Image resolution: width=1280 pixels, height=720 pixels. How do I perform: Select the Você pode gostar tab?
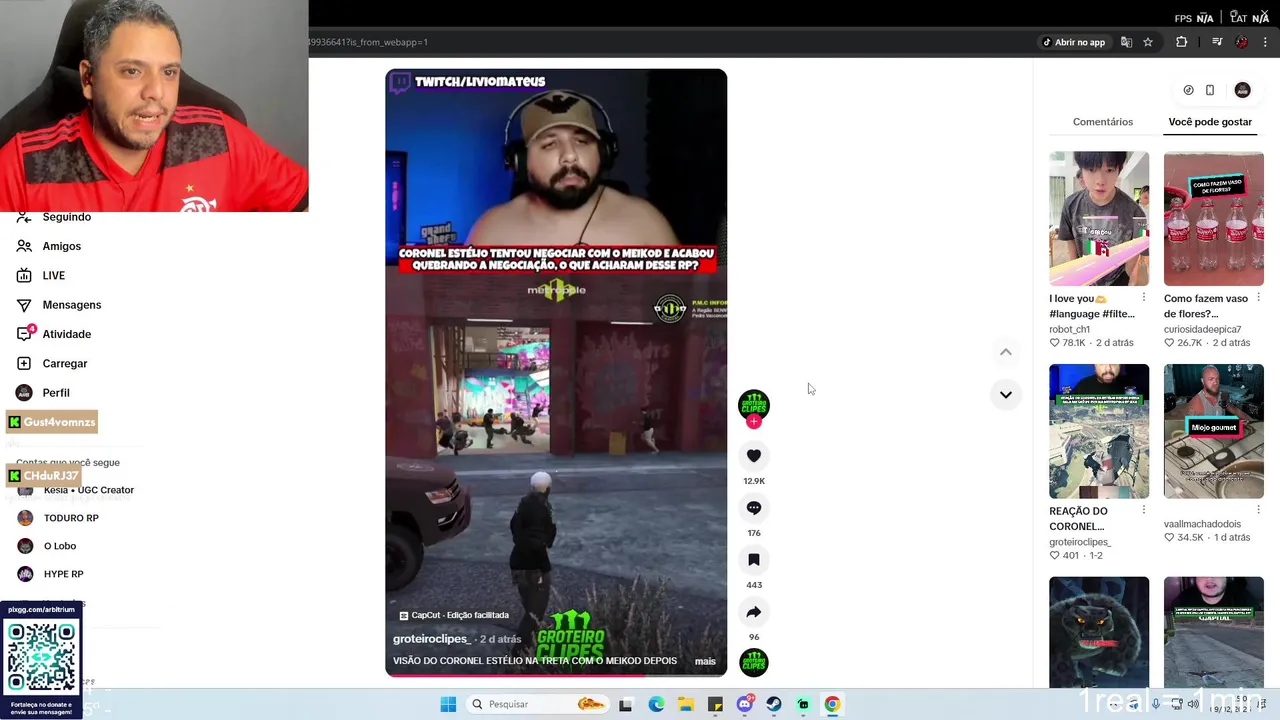pyautogui.click(x=1210, y=122)
